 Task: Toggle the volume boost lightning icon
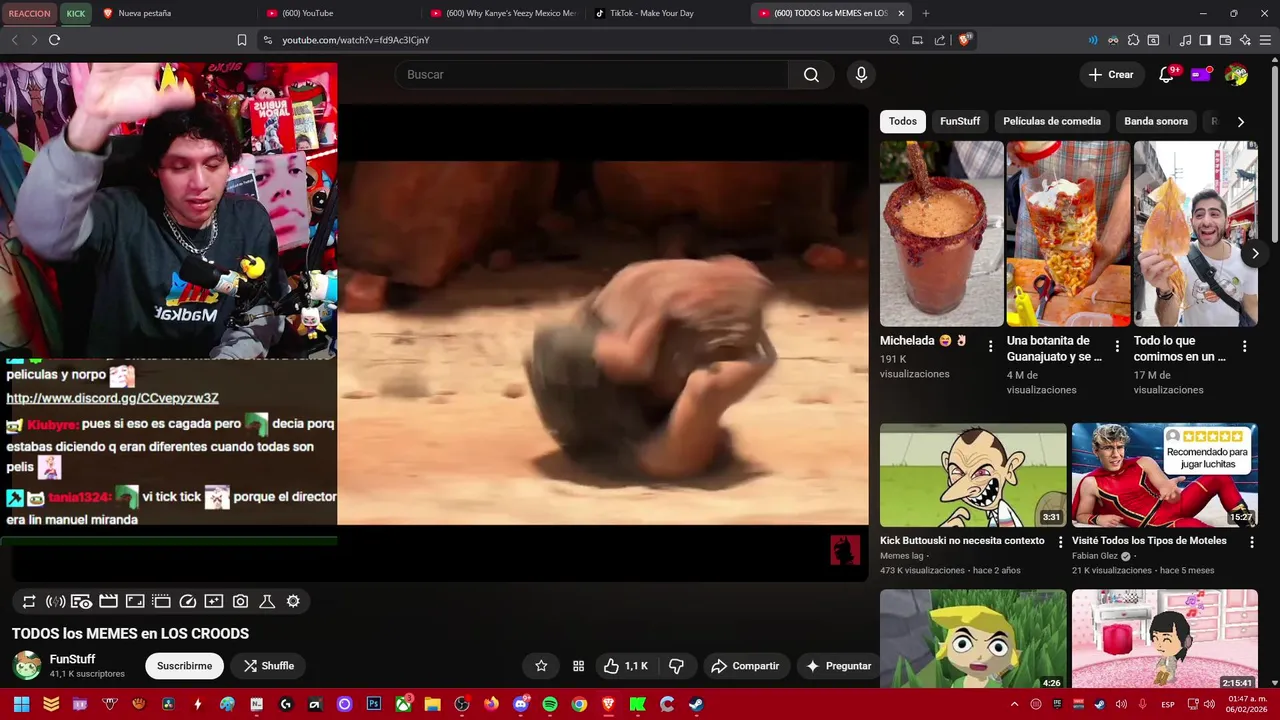click(x=56, y=601)
